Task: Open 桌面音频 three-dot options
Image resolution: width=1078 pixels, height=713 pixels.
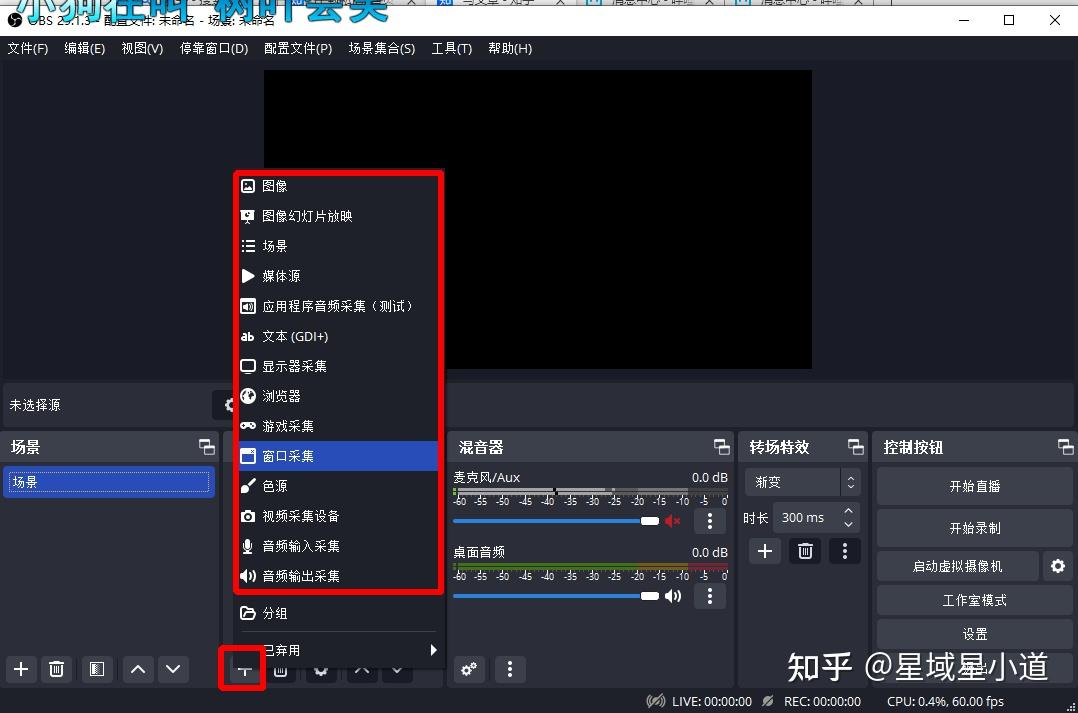Action: 710,596
